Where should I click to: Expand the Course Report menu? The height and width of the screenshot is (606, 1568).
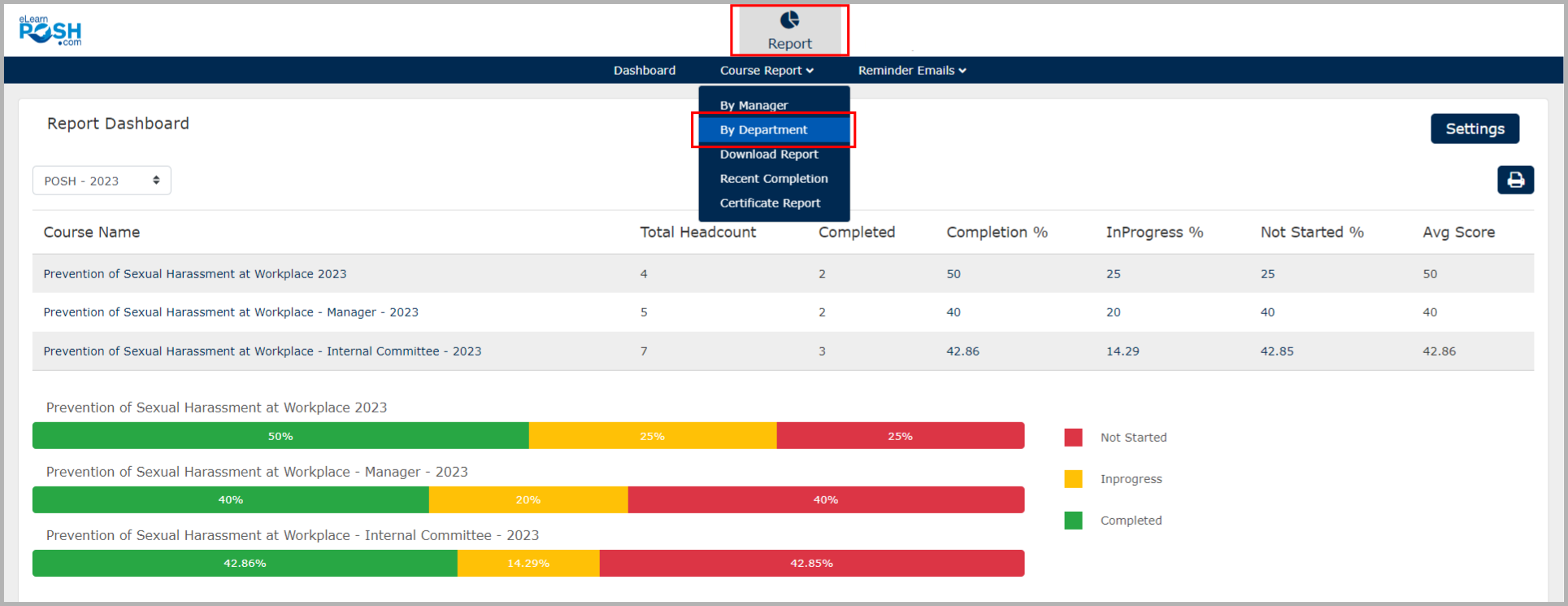tap(766, 71)
